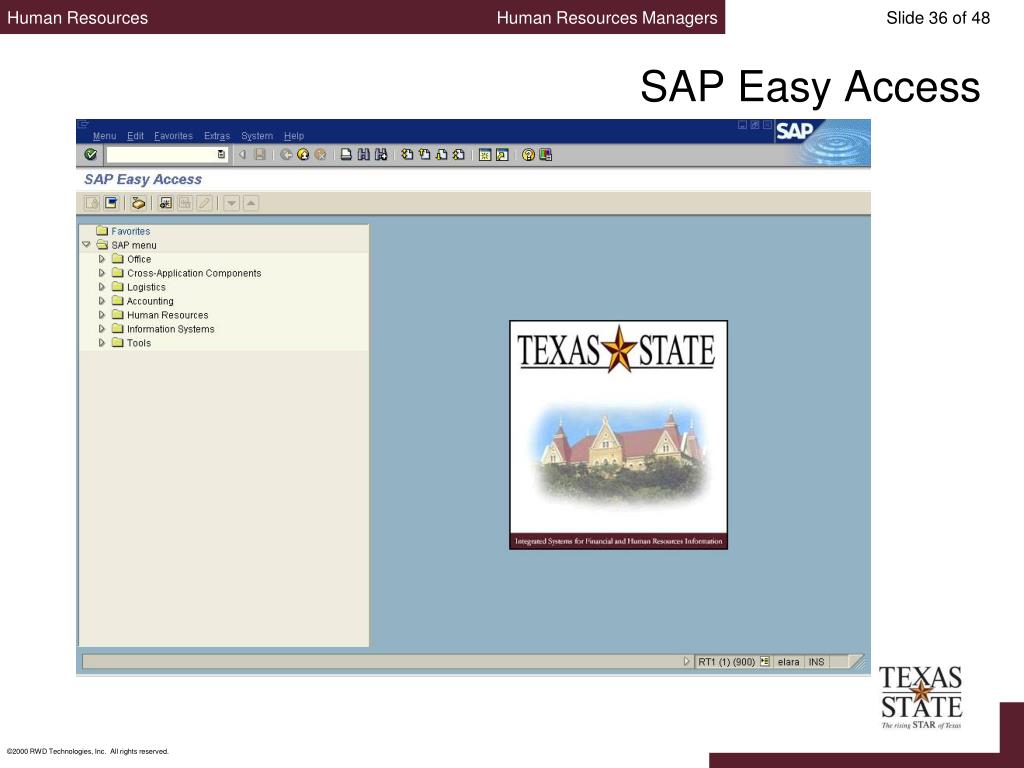Expand the Human Resources folder arrow

point(102,315)
